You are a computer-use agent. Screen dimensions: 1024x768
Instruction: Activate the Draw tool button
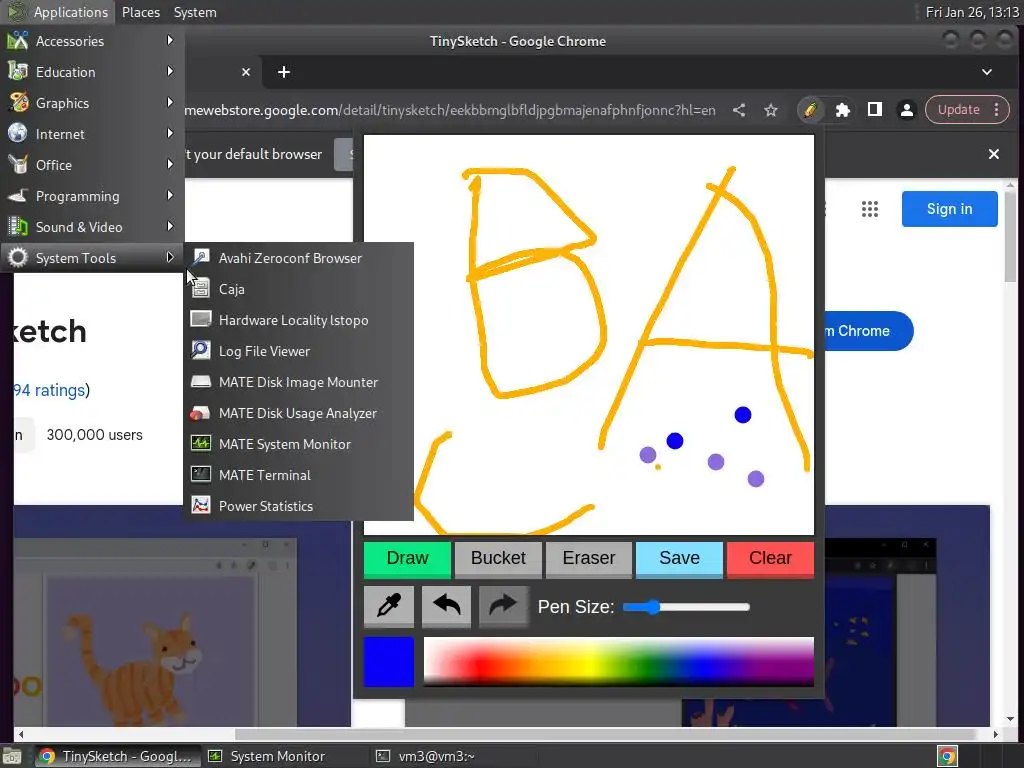(408, 559)
